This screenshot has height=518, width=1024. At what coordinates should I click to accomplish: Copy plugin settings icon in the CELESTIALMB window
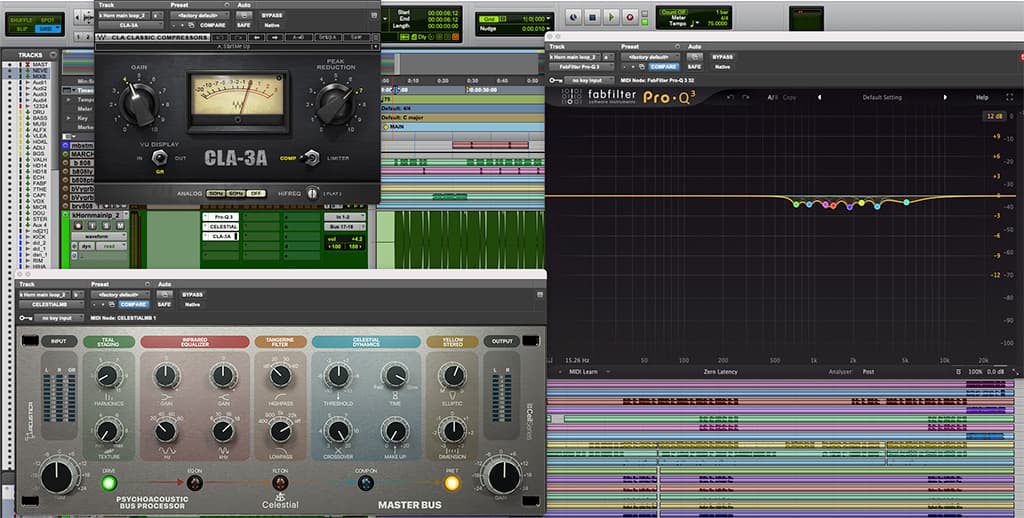tap(111, 305)
